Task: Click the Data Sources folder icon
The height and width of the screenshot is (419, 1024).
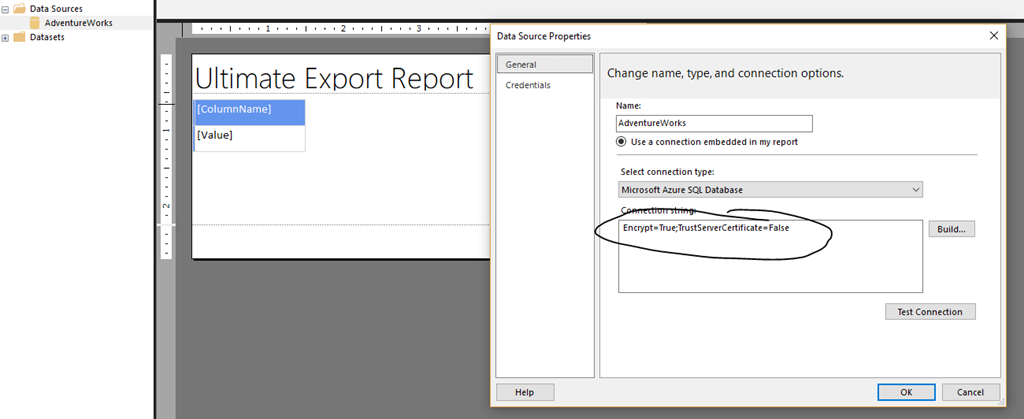Action: 20,9
